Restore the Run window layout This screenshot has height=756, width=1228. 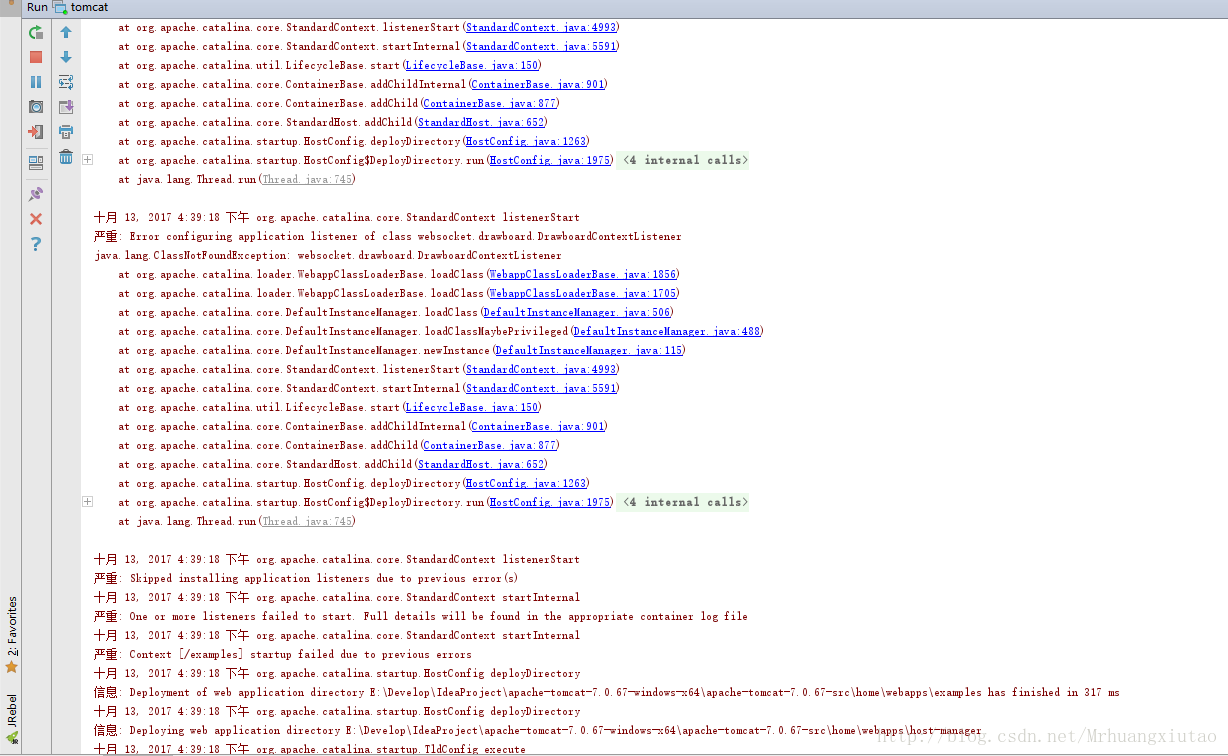coord(36,162)
